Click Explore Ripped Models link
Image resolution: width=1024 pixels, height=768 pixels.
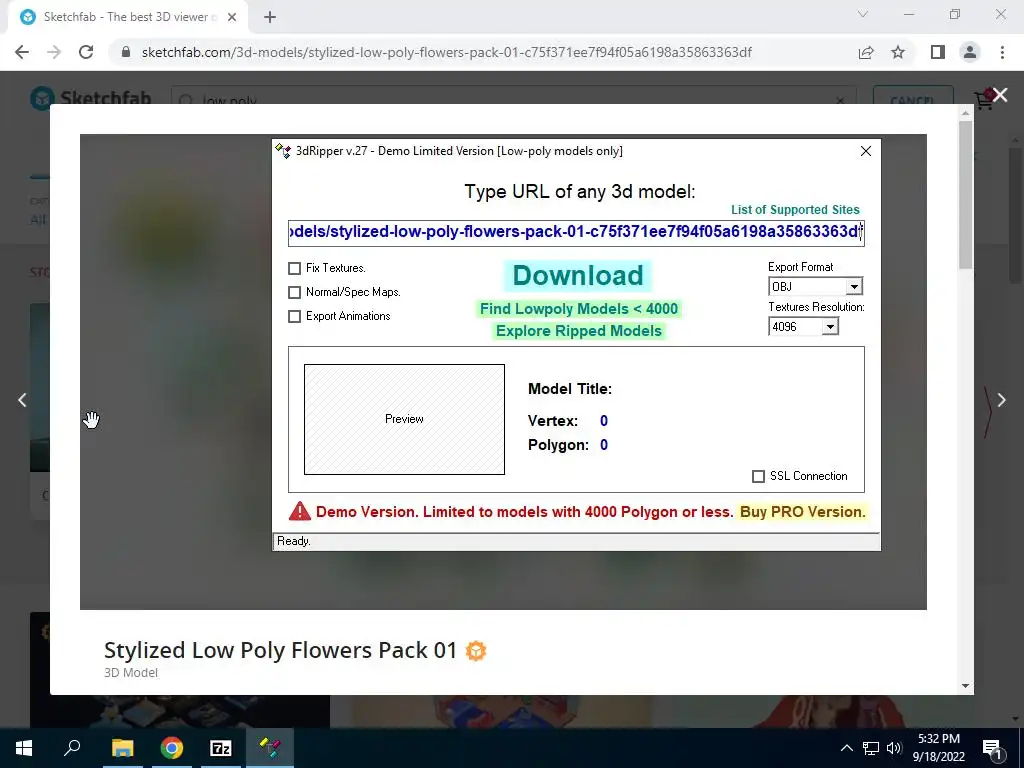coord(579,331)
